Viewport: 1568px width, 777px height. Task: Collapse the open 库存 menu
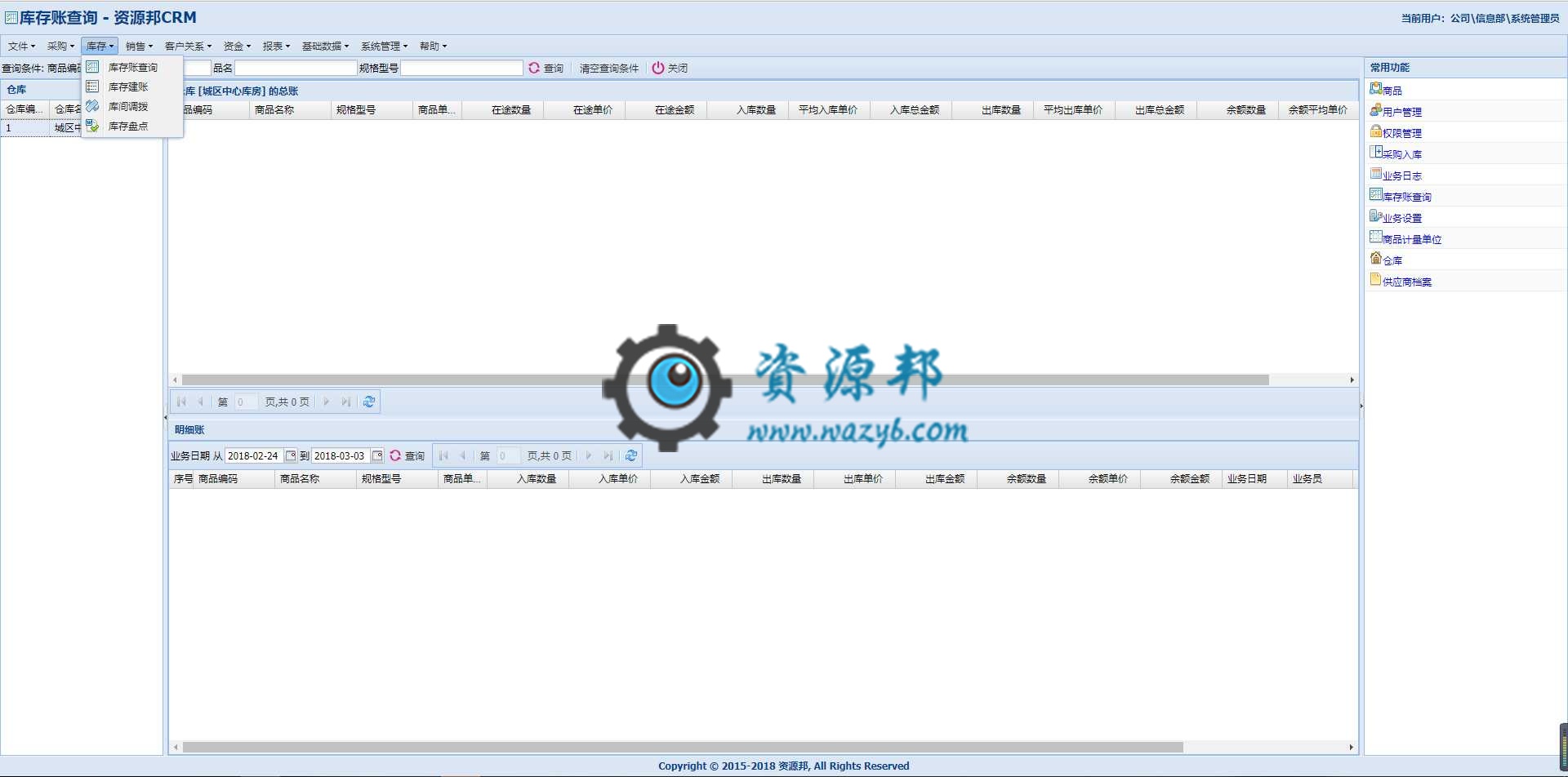point(100,46)
